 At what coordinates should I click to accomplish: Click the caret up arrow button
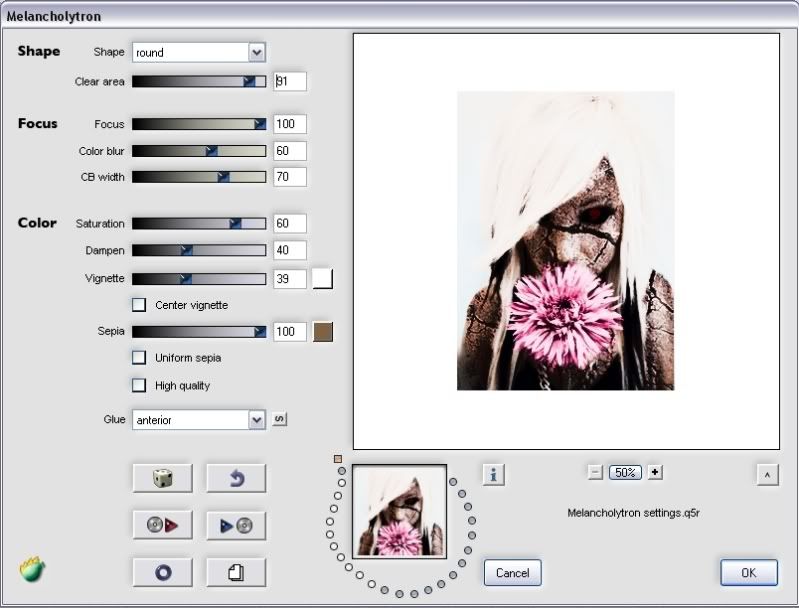click(x=767, y=475)
